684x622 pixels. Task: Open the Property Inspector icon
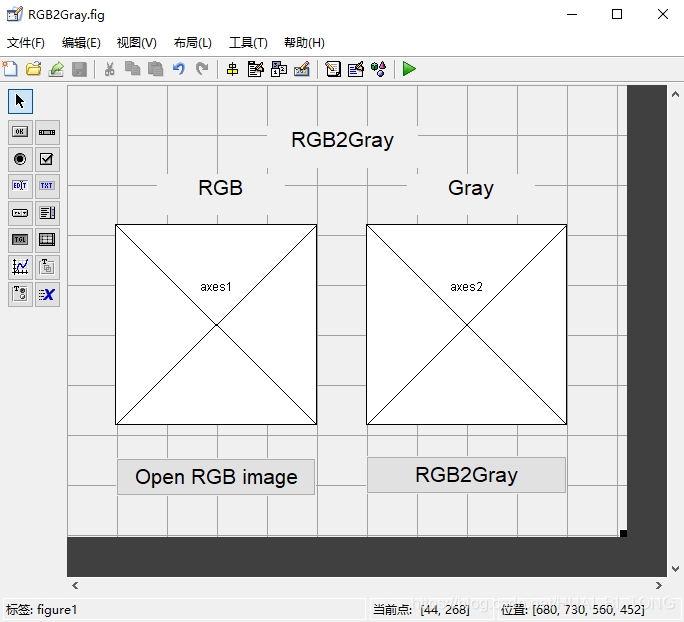356,69
